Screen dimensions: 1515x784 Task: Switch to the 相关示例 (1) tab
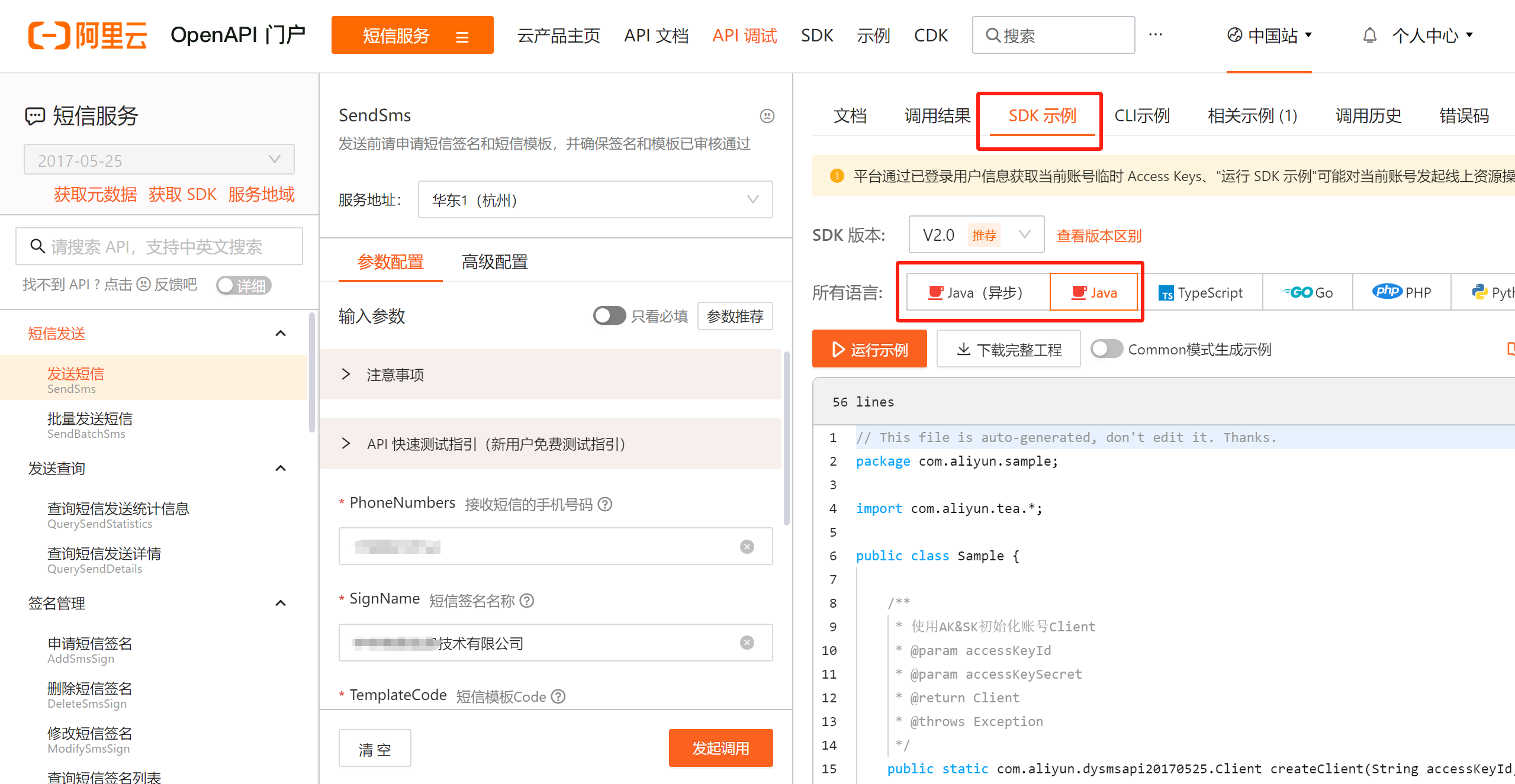(x=1253, y=115)
